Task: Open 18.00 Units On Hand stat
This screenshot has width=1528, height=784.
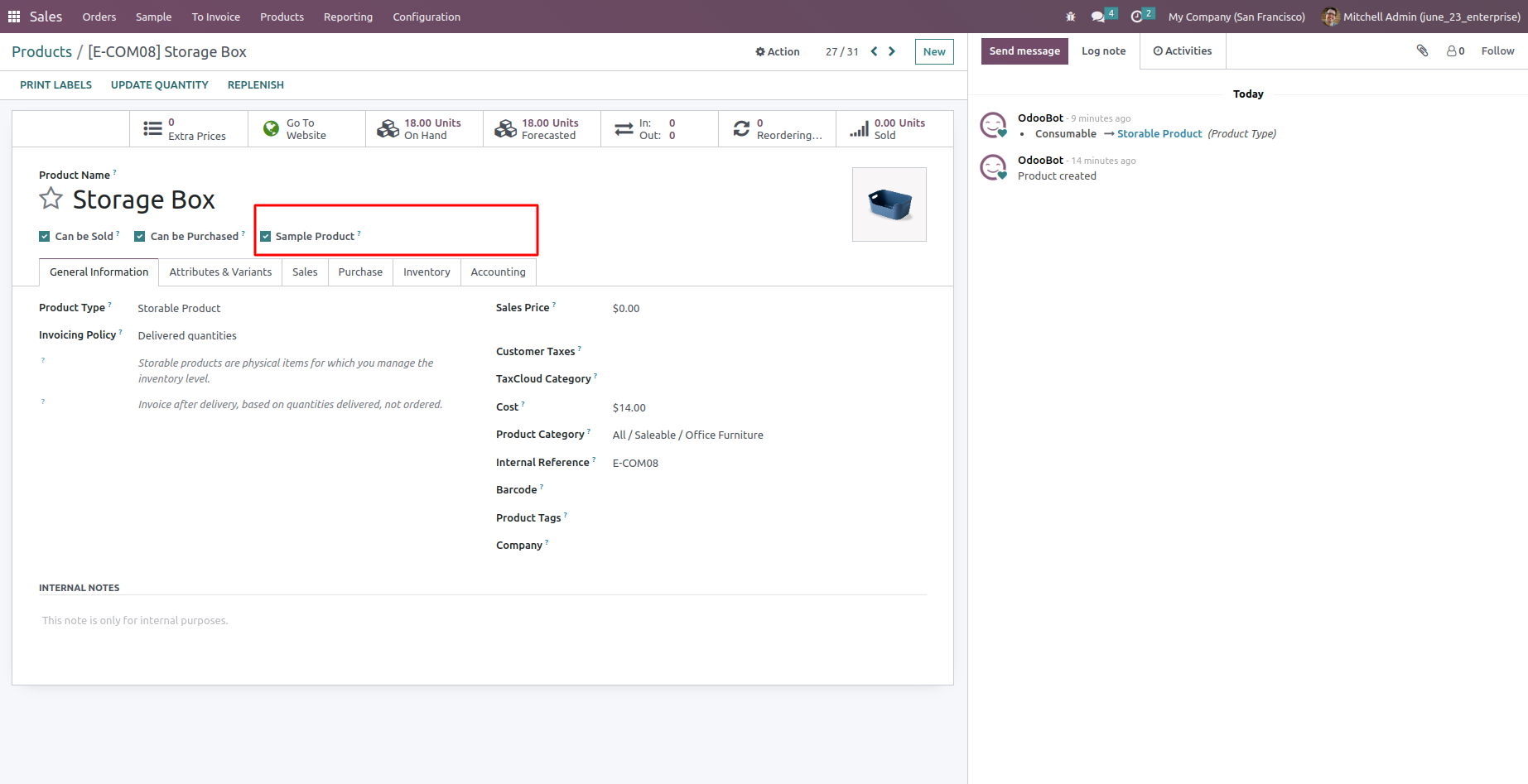Action: point(424,129)
